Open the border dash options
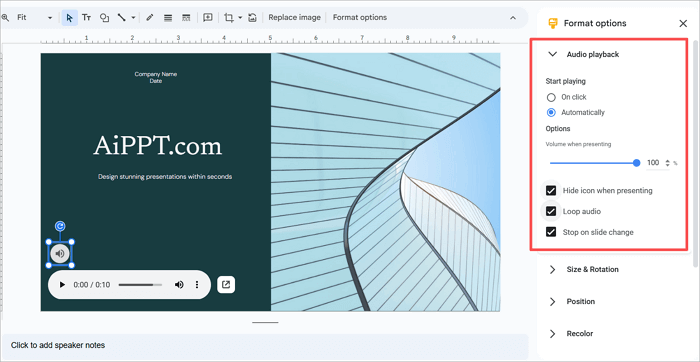The width and height of the screenshot is (700, 362). (x=186, y=18)
